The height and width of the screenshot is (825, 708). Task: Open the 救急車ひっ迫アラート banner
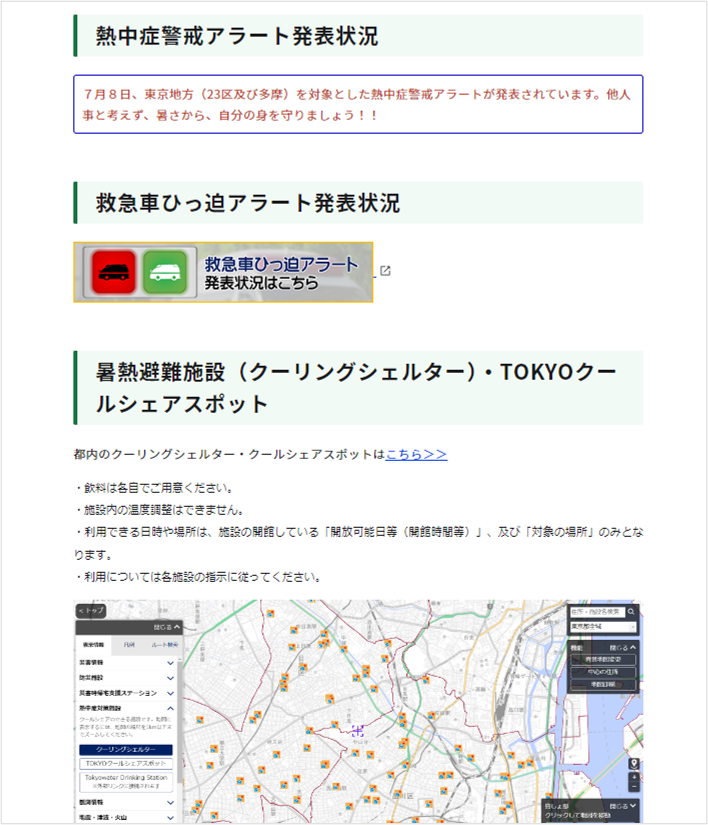(x=223, y=272)
